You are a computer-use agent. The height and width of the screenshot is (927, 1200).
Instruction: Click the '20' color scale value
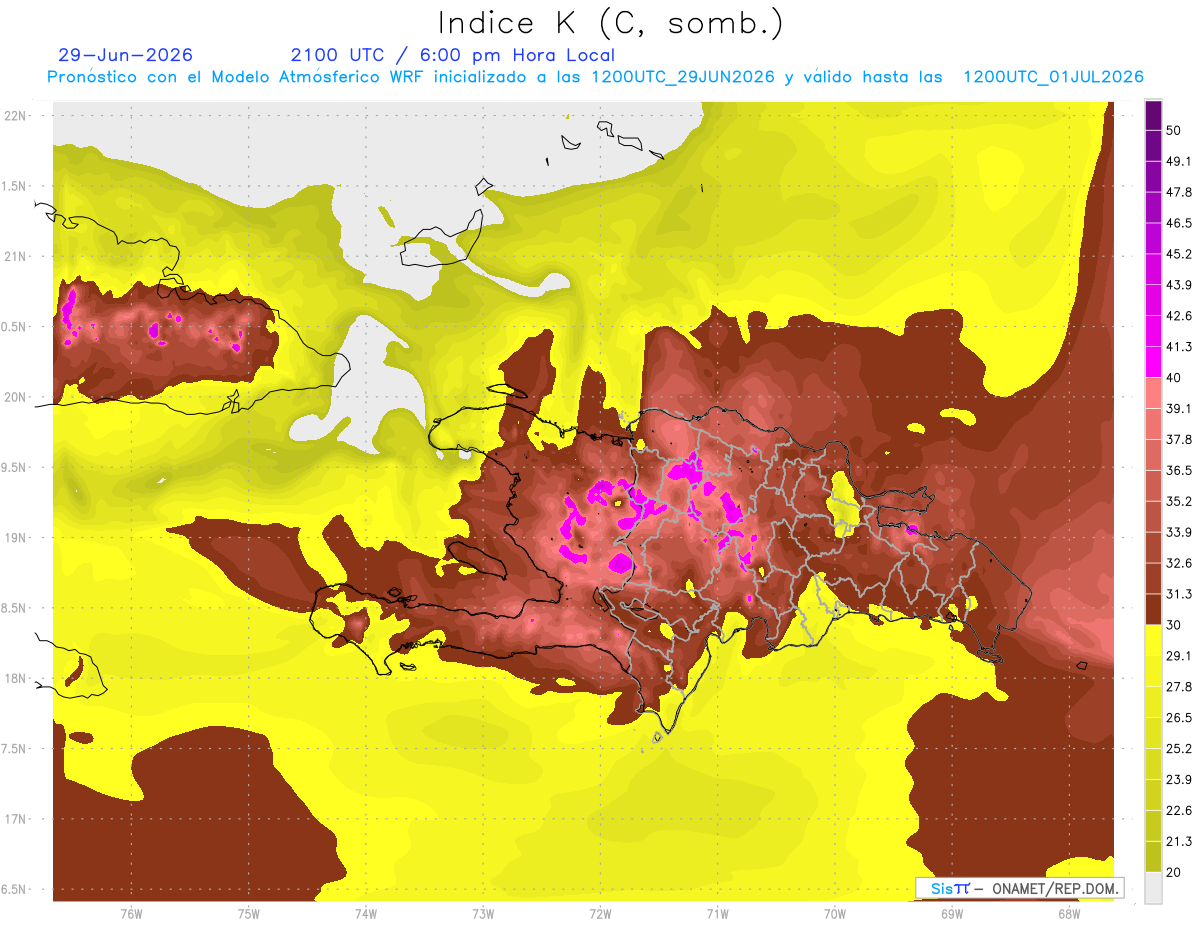(1174, 873)
